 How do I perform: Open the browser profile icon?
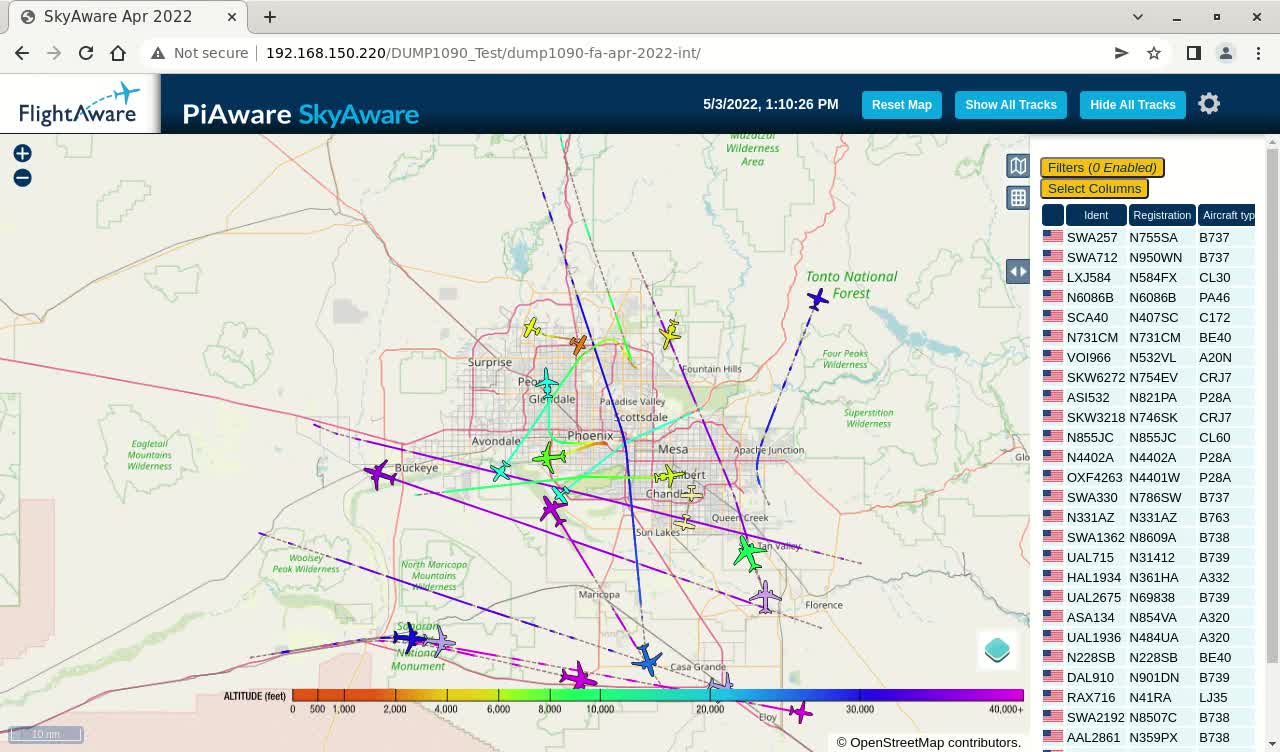click(1226, 53)
